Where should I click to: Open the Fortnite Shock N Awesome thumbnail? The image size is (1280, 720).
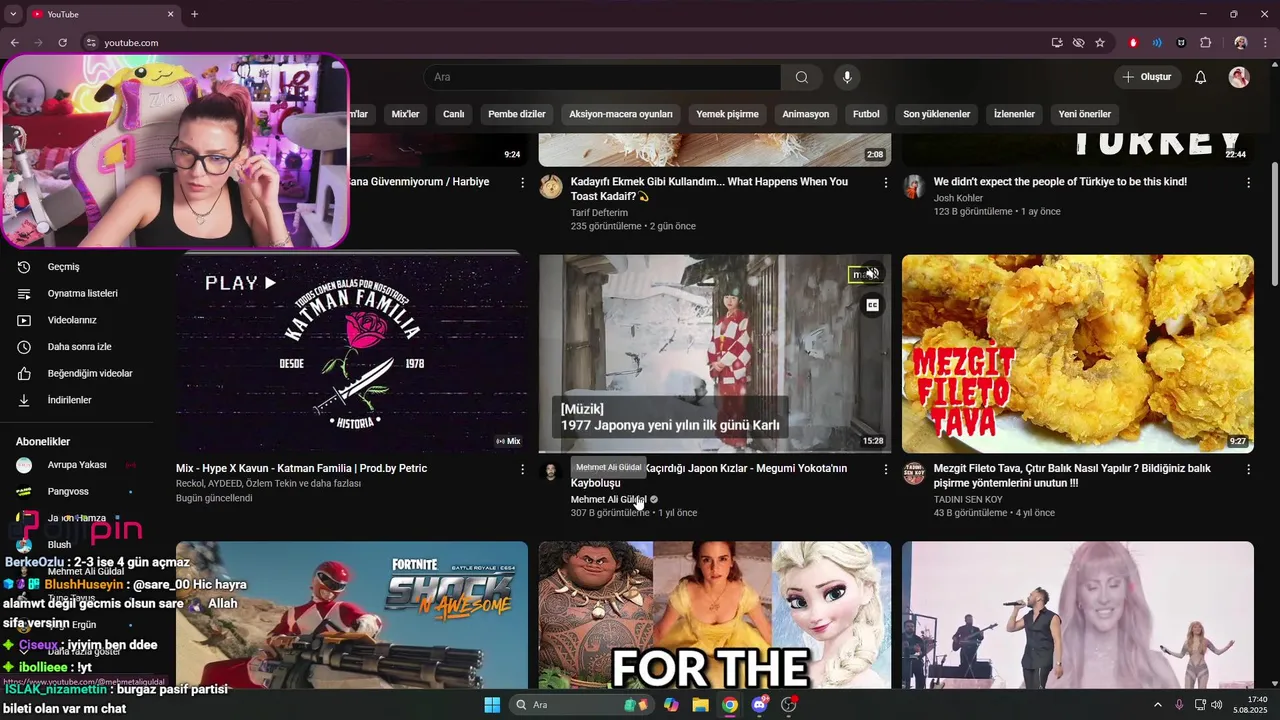click(x=352, y=615)
